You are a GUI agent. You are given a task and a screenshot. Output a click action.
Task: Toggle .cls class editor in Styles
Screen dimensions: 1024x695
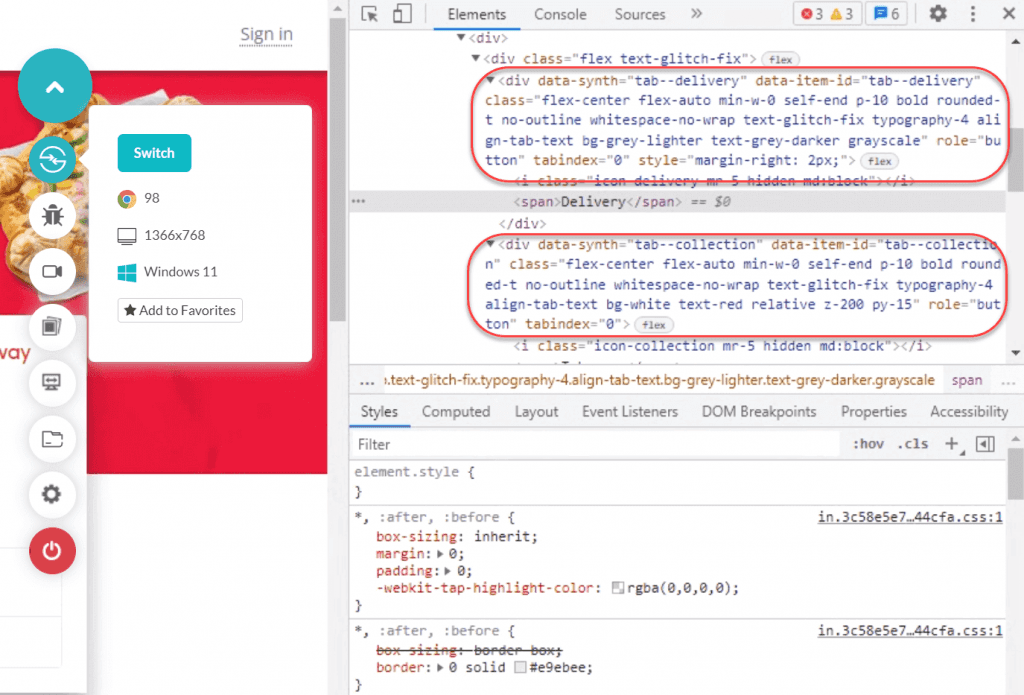tap(911, 443)
